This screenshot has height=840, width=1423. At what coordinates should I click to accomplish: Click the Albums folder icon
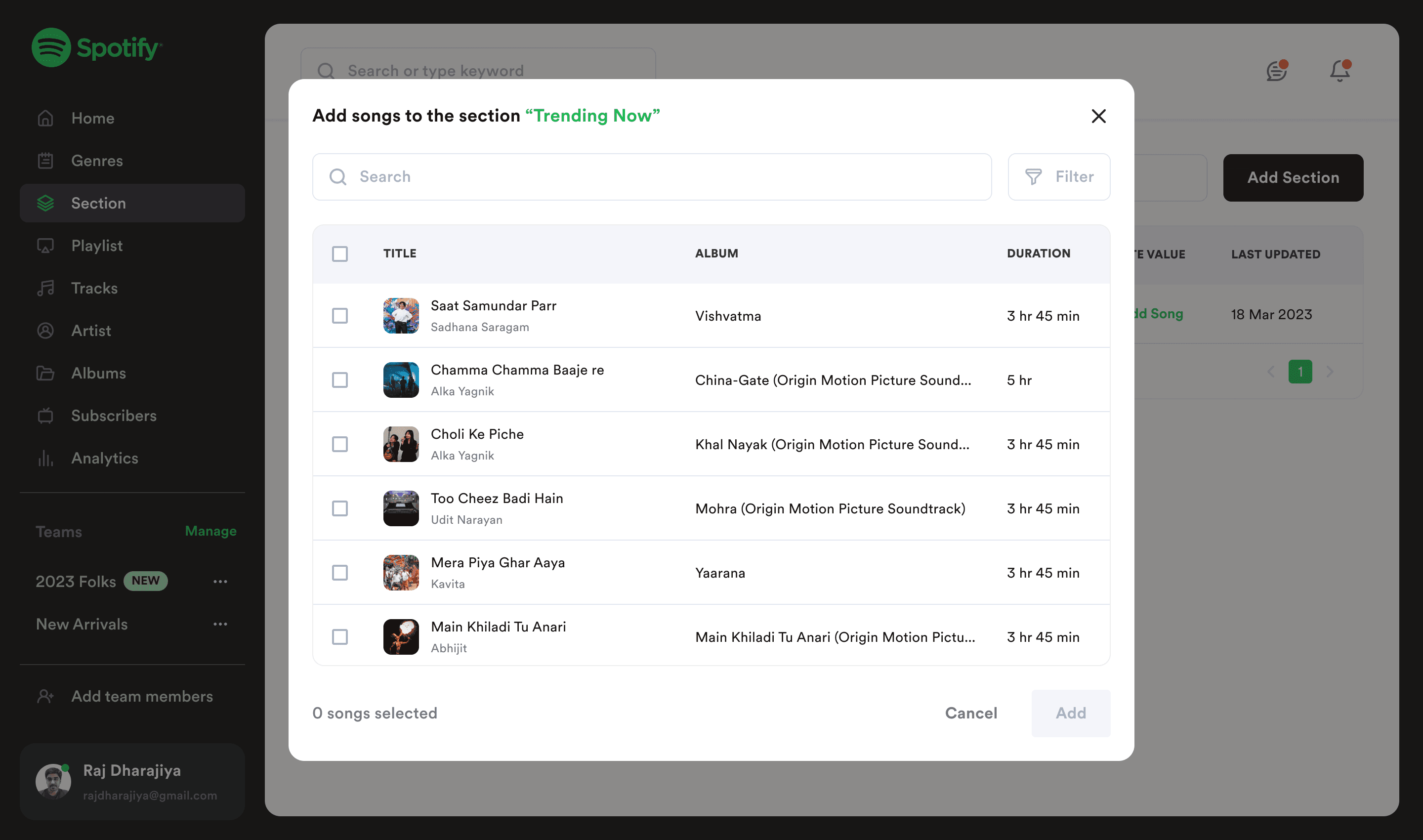[45, 373]
